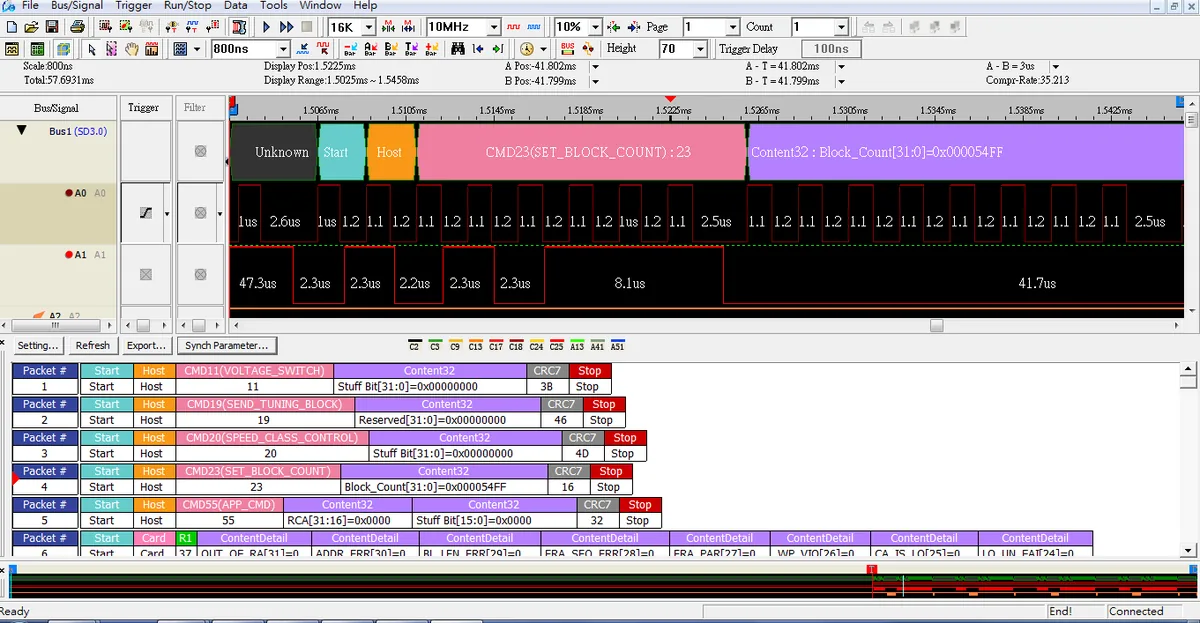Click the Save file toolbar icon
This screenshot has height=623, width=1200.
point(53,27)
